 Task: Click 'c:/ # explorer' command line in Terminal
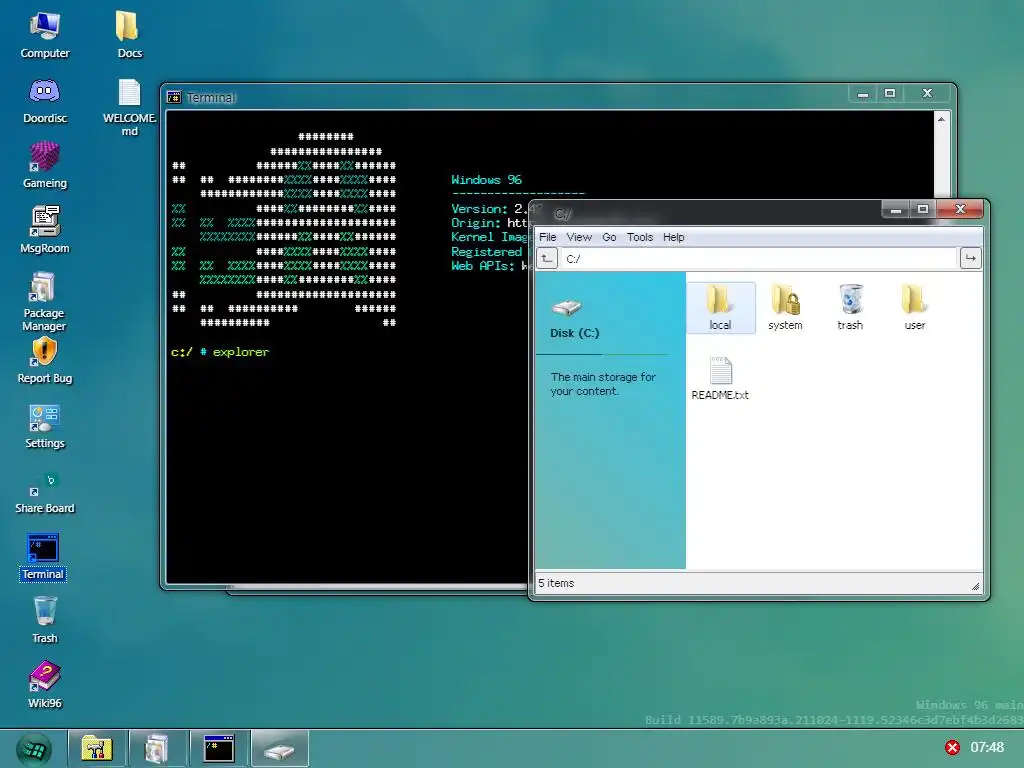(220, 352)
